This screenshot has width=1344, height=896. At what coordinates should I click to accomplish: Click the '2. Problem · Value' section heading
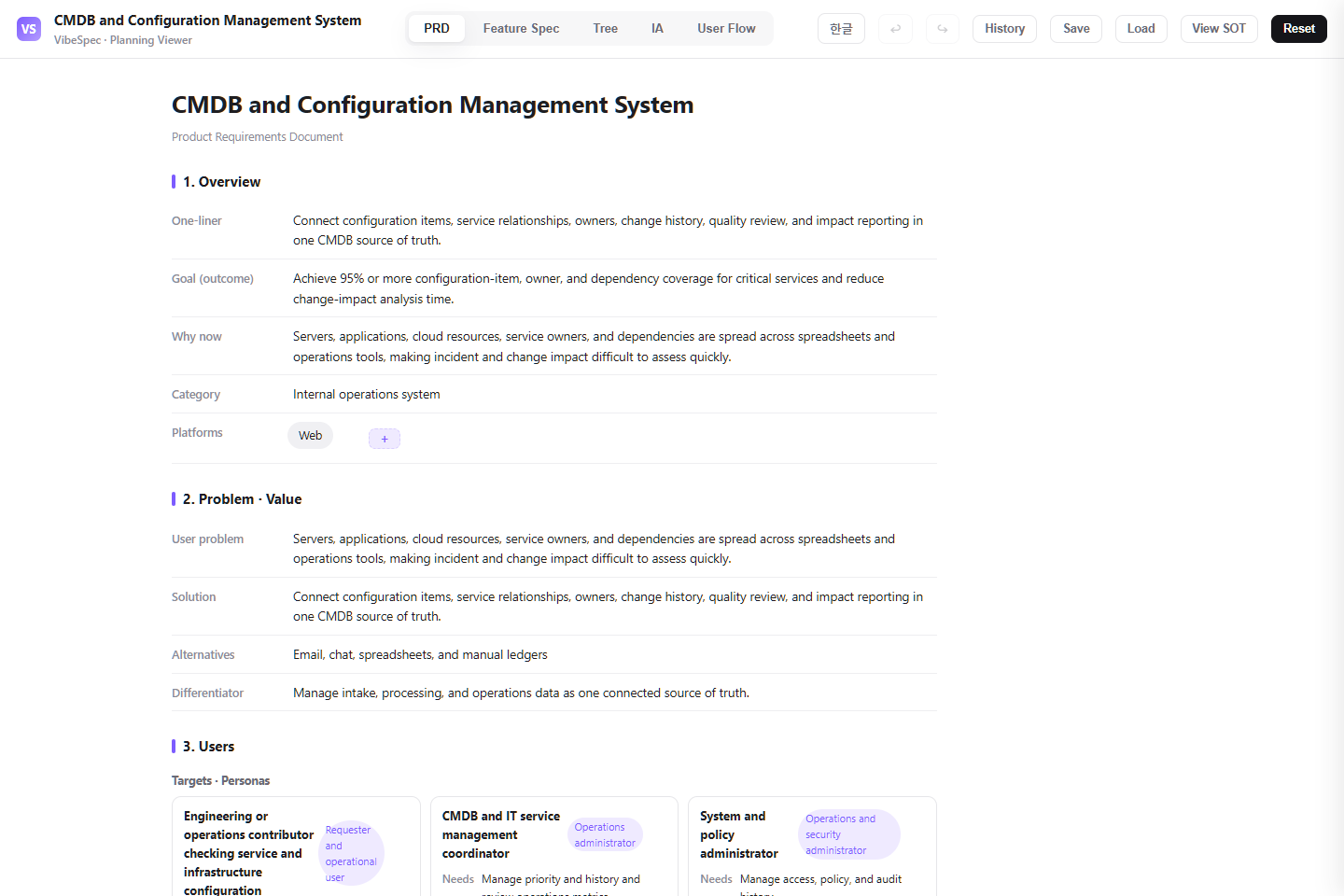(x=242, y=499)
